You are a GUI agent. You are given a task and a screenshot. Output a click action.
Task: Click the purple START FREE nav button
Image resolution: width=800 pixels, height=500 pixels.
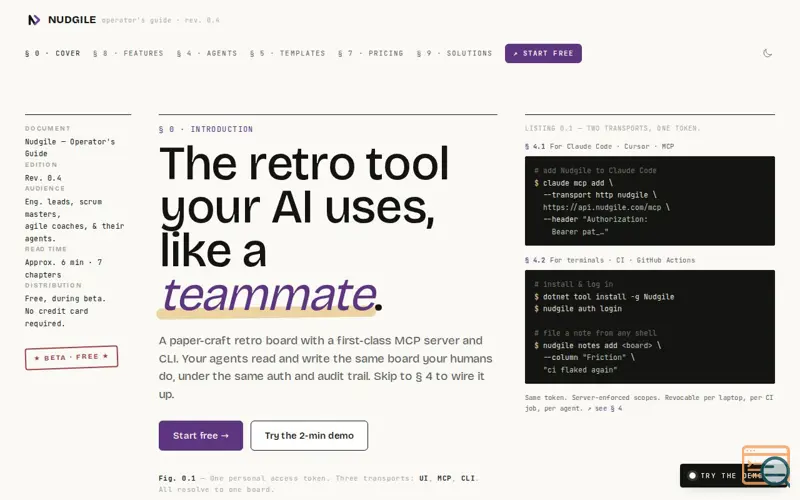pos(543,53)
